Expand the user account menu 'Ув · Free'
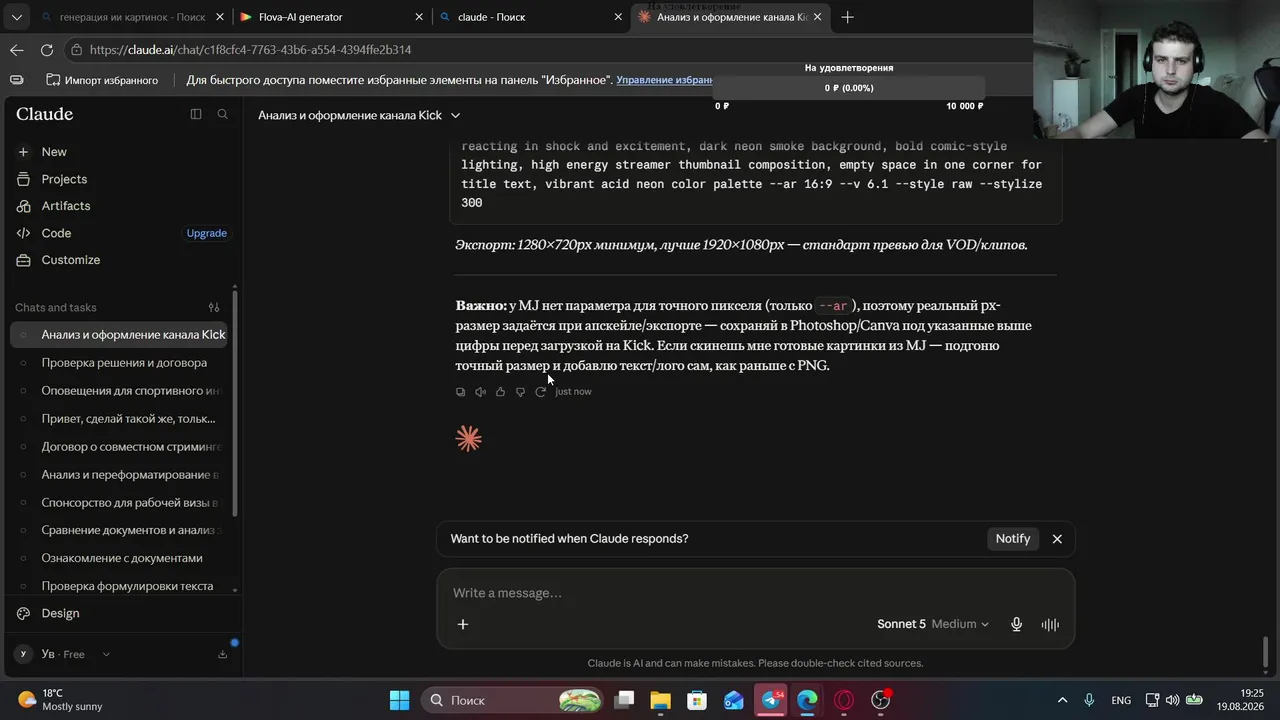Viewport: 1280px width, 720px height. [62, 654]
